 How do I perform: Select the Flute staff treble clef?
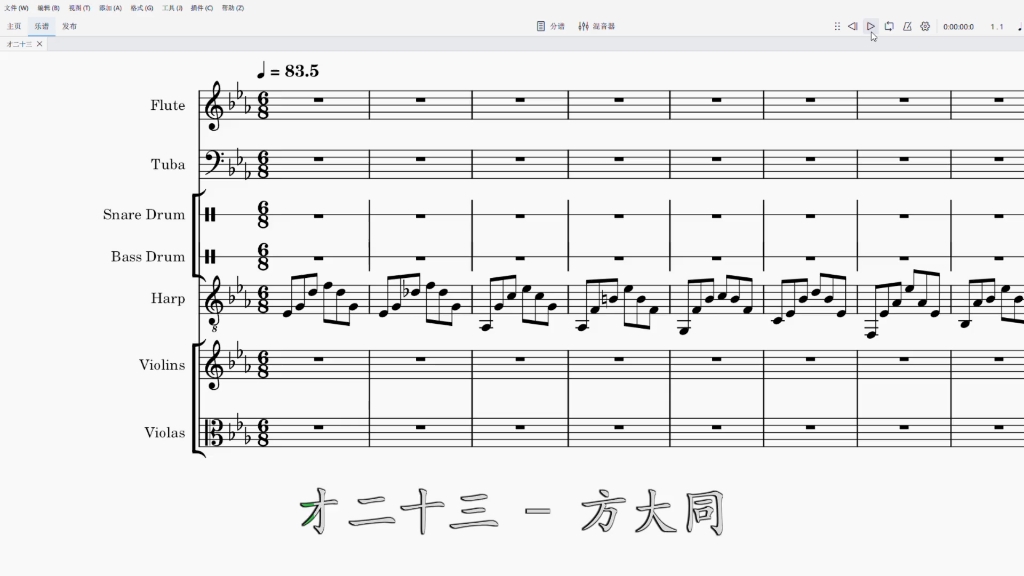[x=214, y=106]
